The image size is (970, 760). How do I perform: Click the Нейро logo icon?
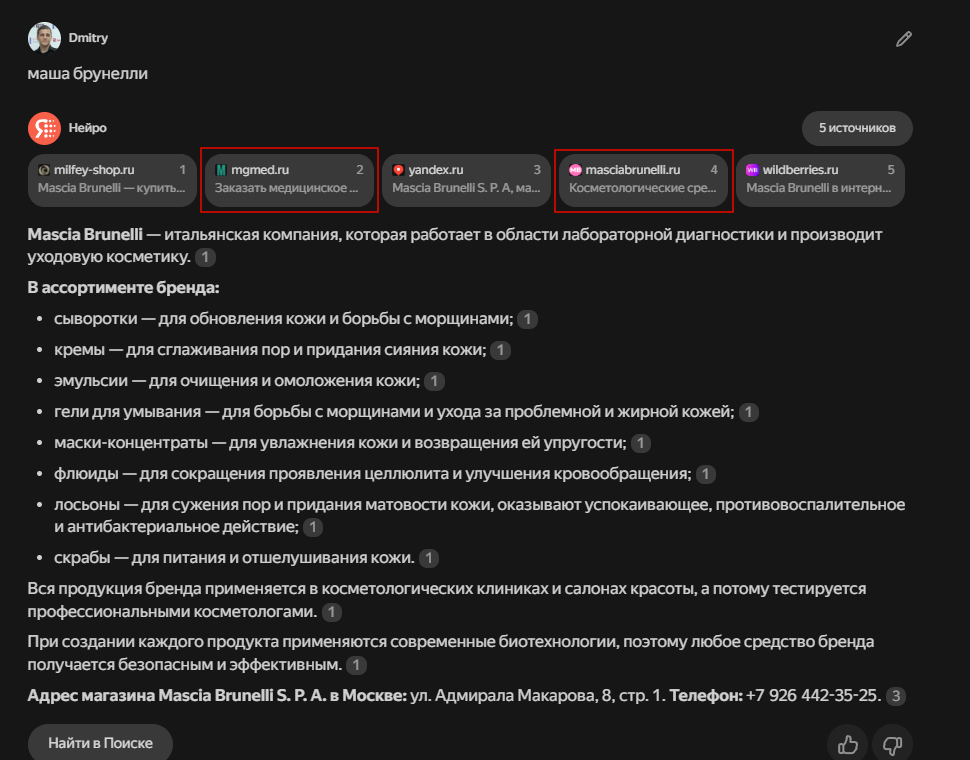[x=44, y=128]
